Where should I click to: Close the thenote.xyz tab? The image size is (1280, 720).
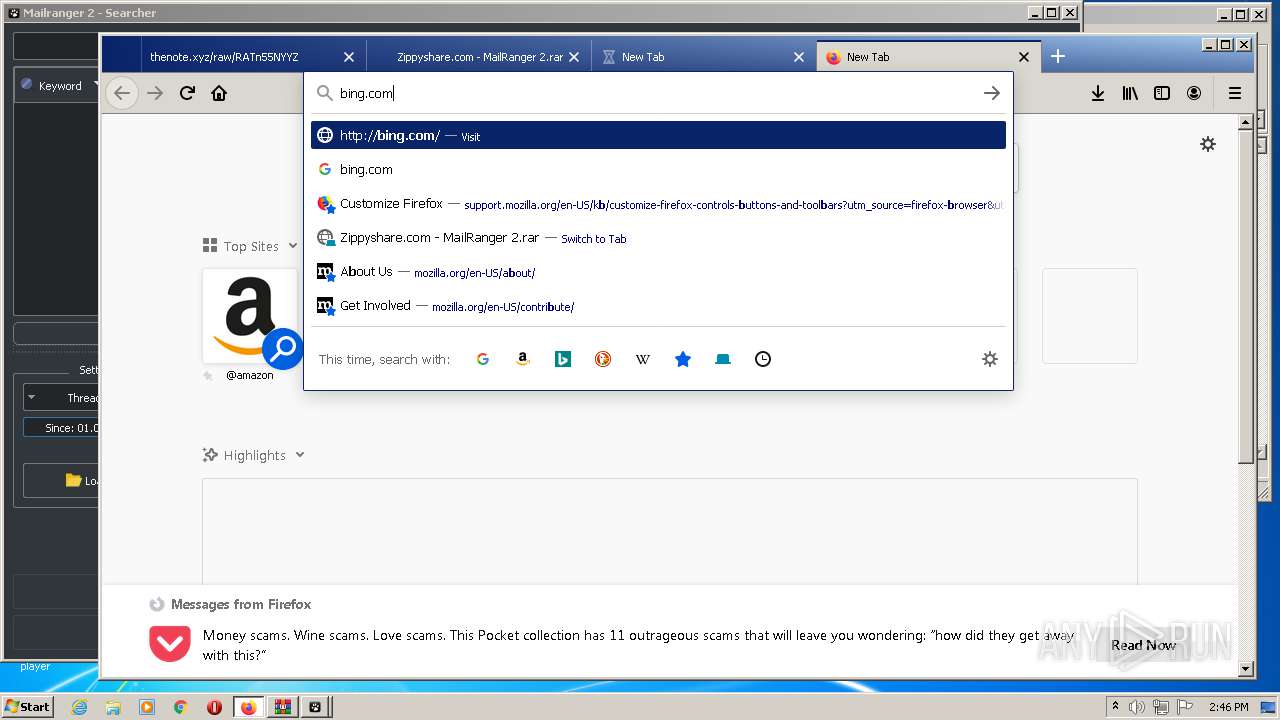(x=348, y=57)
